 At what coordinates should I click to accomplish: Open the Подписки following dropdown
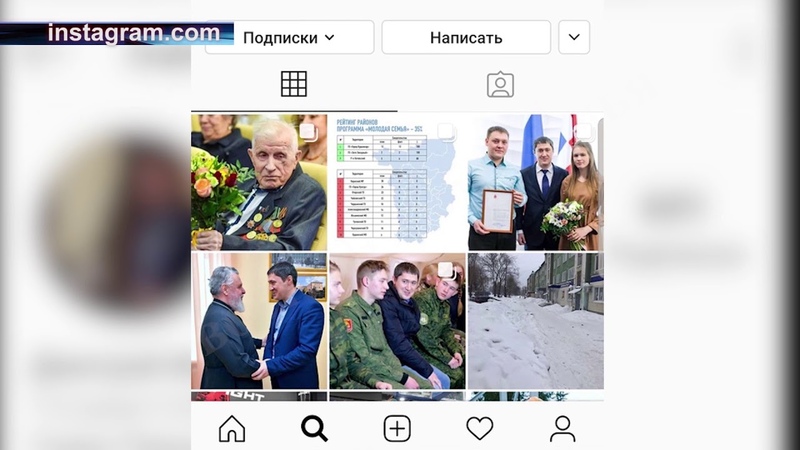point(289,37)
